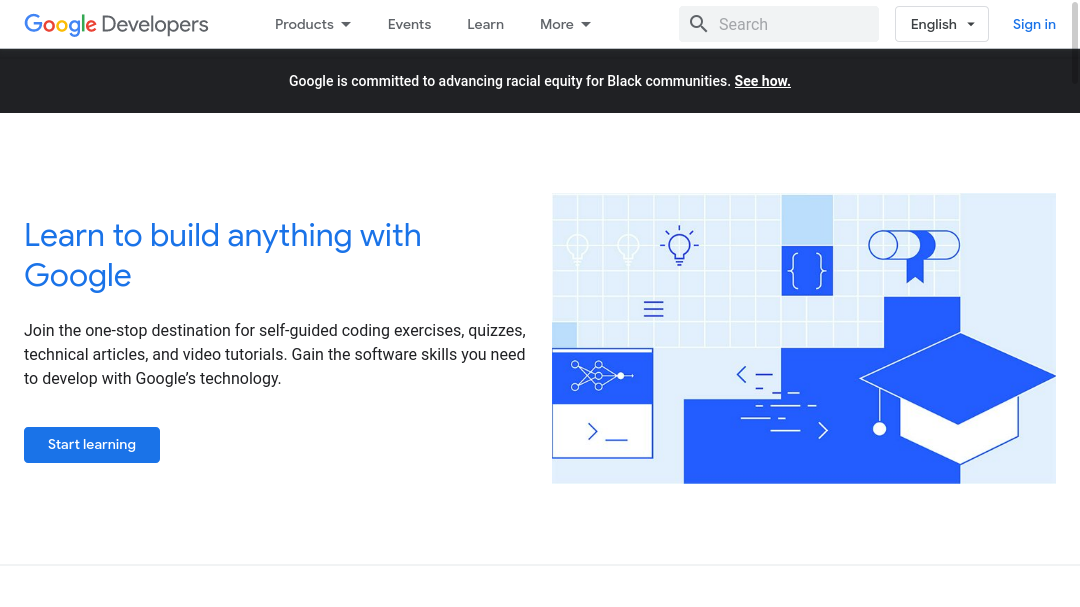Click the three-line list icon in the illustration
This screenshot has width=1080, height=607.
[654, 309]
